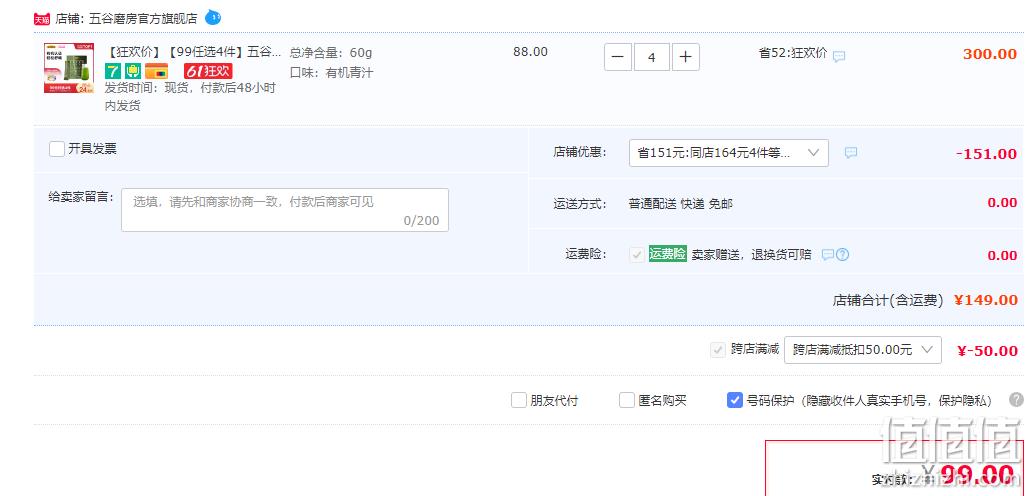
Task: Check the 开具发票 checkbox
Action: (x=57, y=149)
